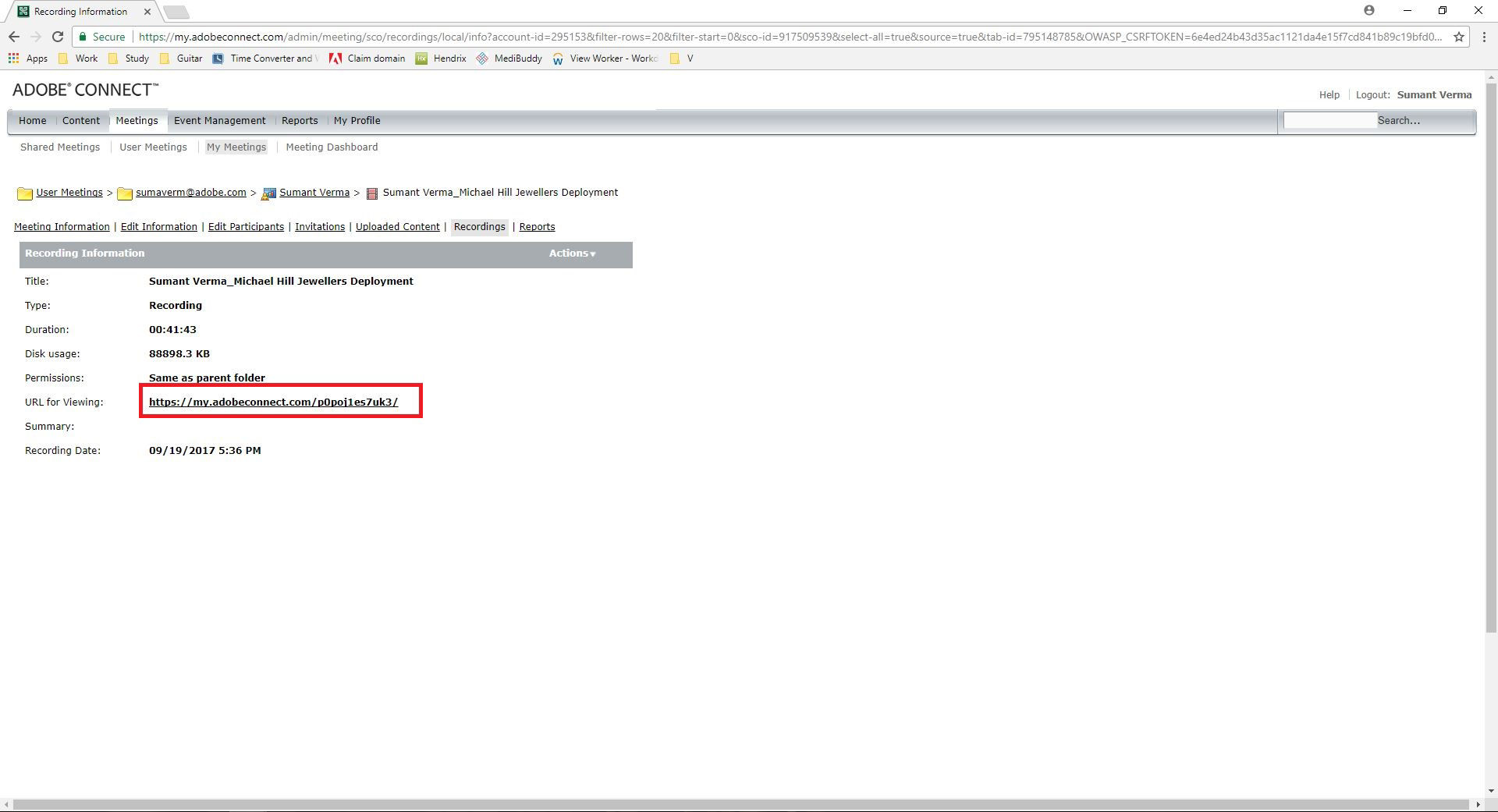Click the new tab button
Image resolution: width=1498 pixels, height=812 pixels.
coord(176,12)
